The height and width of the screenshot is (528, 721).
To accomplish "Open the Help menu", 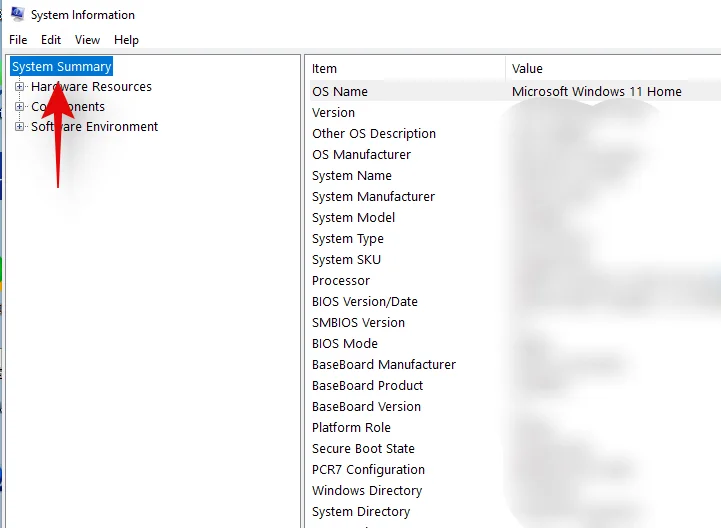I will tap(126, 40).
